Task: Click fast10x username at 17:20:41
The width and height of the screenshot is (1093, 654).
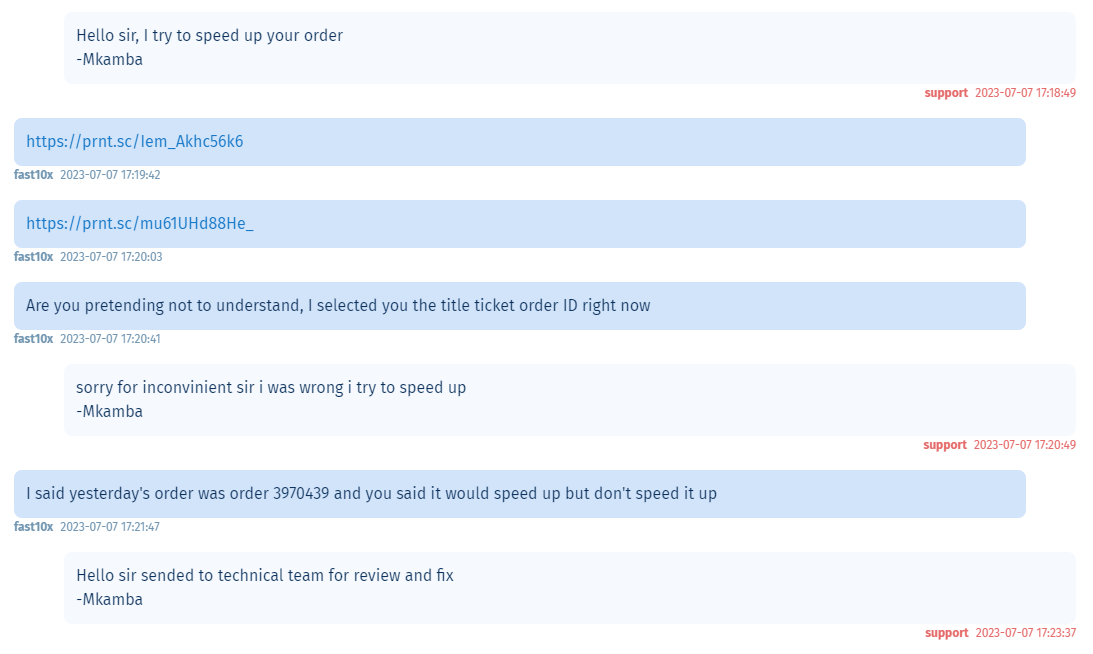Action: 33,339
